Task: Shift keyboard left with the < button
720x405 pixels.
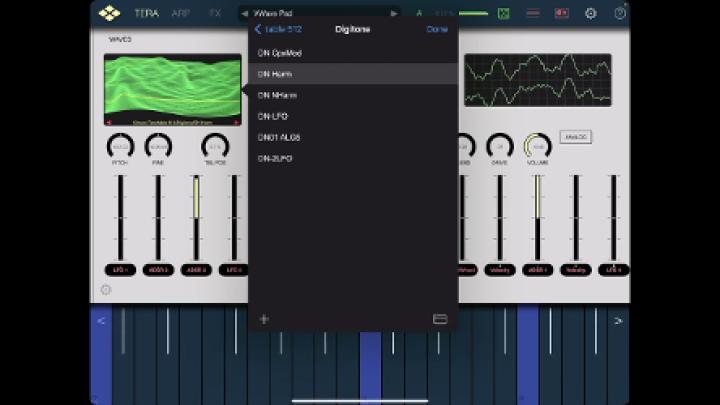Action: 101,321
